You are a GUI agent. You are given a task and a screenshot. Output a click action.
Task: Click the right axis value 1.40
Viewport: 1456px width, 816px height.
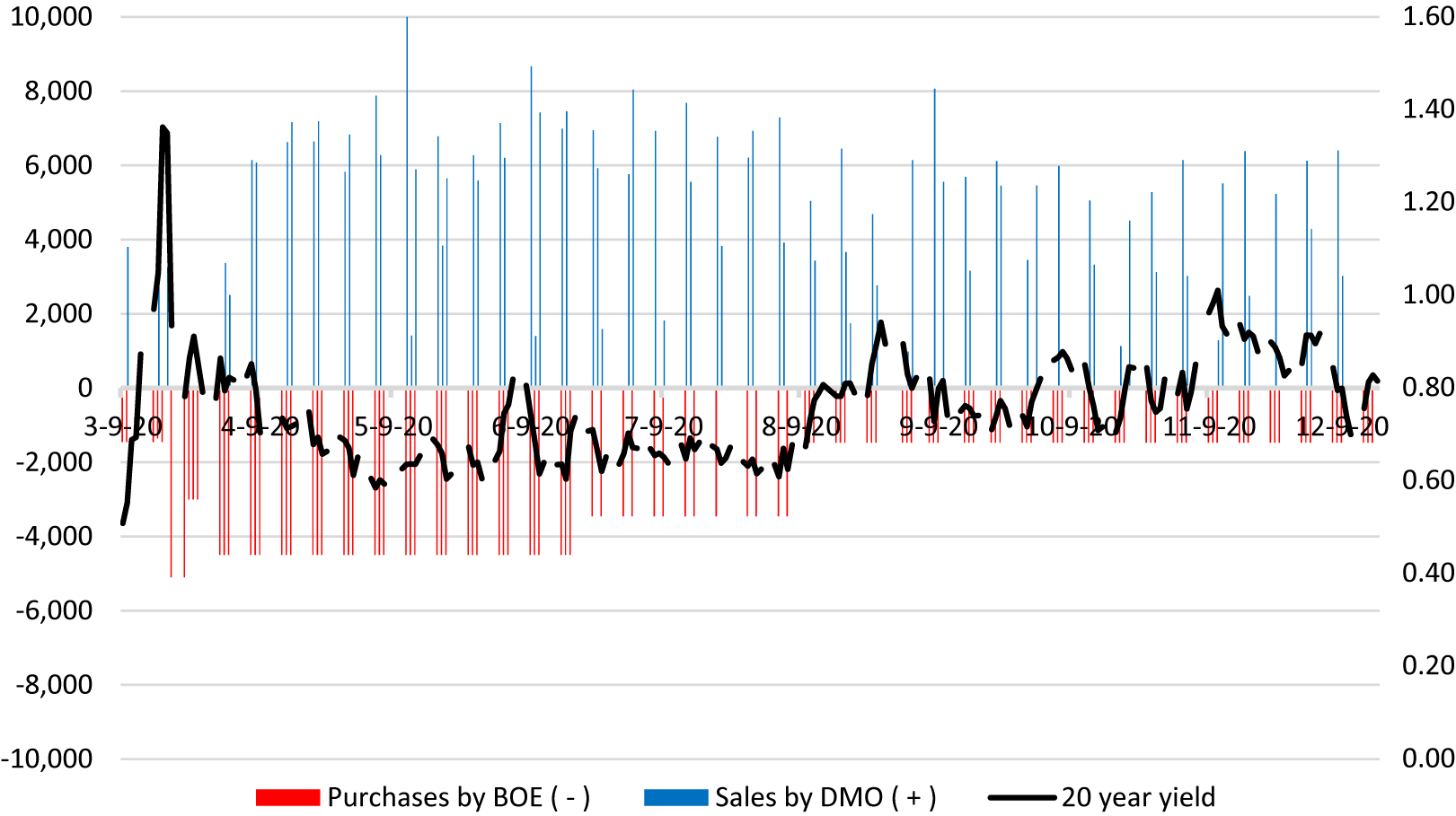pyautogui.click(x=1428, y=110)
